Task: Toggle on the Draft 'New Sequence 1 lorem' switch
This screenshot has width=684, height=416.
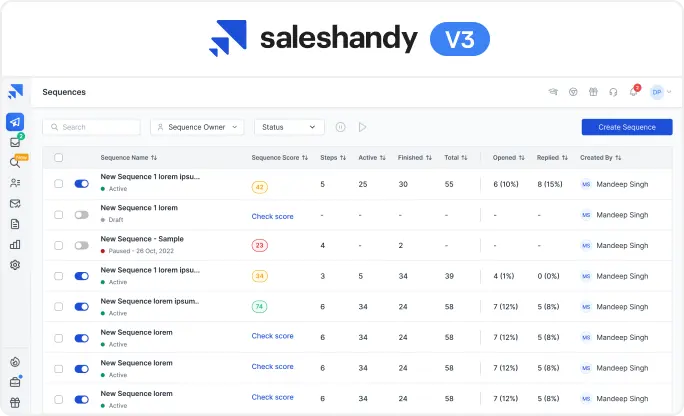Action: (x=81, y=215)
